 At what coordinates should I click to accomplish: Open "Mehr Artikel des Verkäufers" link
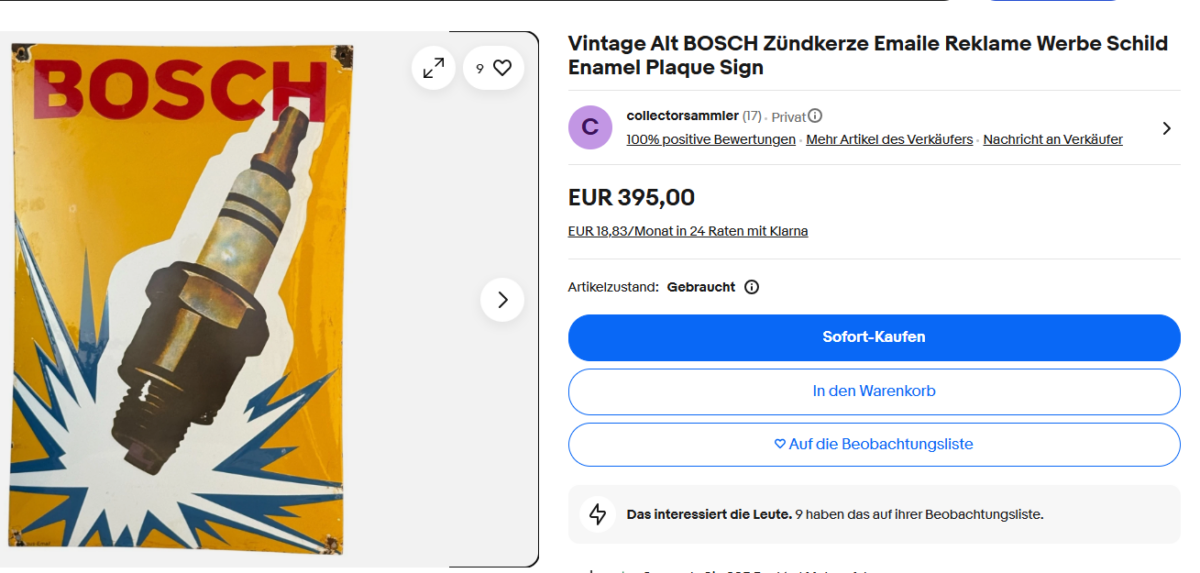889,140
